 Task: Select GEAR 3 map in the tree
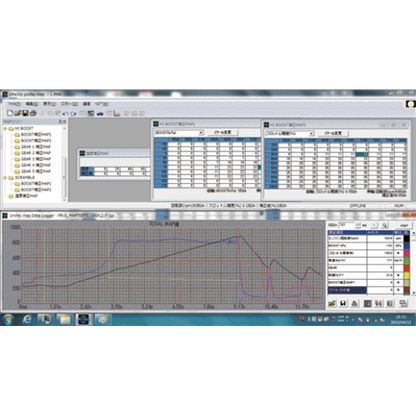point(36,159)
